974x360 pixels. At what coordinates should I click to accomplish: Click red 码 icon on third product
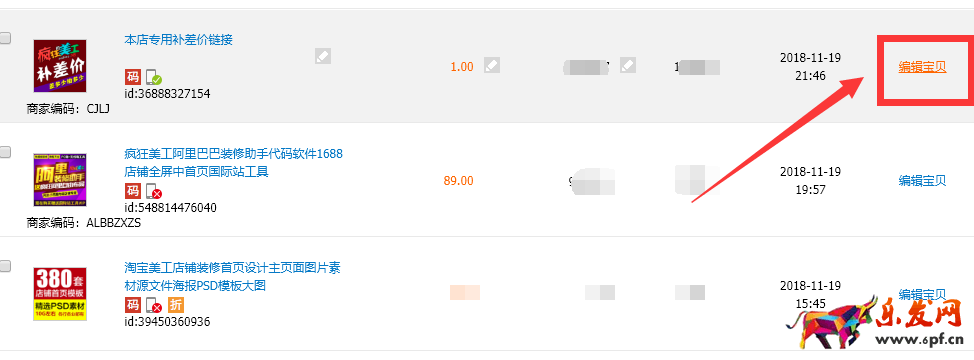tap(133, 305)
